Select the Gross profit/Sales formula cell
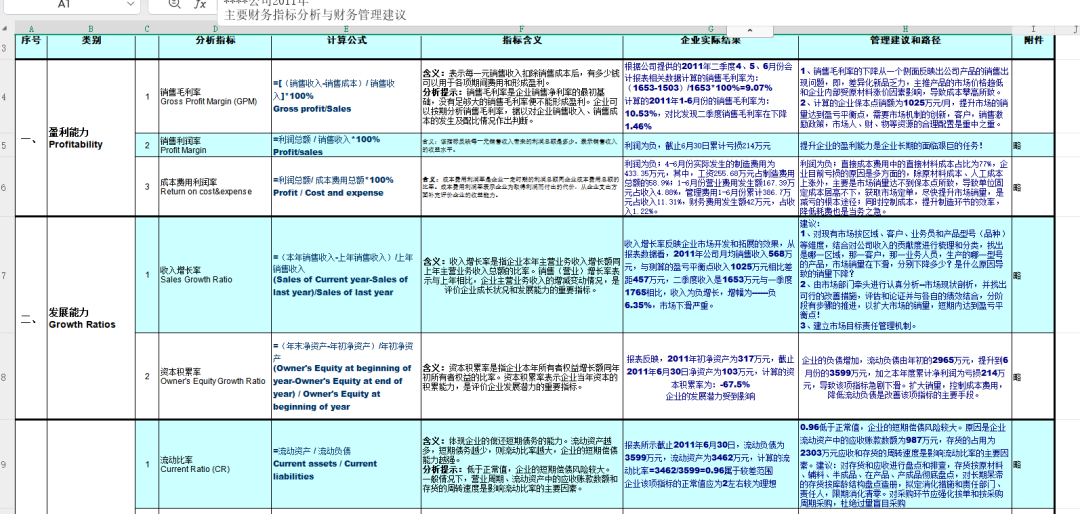This screenshot has height=514, width=1080. [346, 96]
